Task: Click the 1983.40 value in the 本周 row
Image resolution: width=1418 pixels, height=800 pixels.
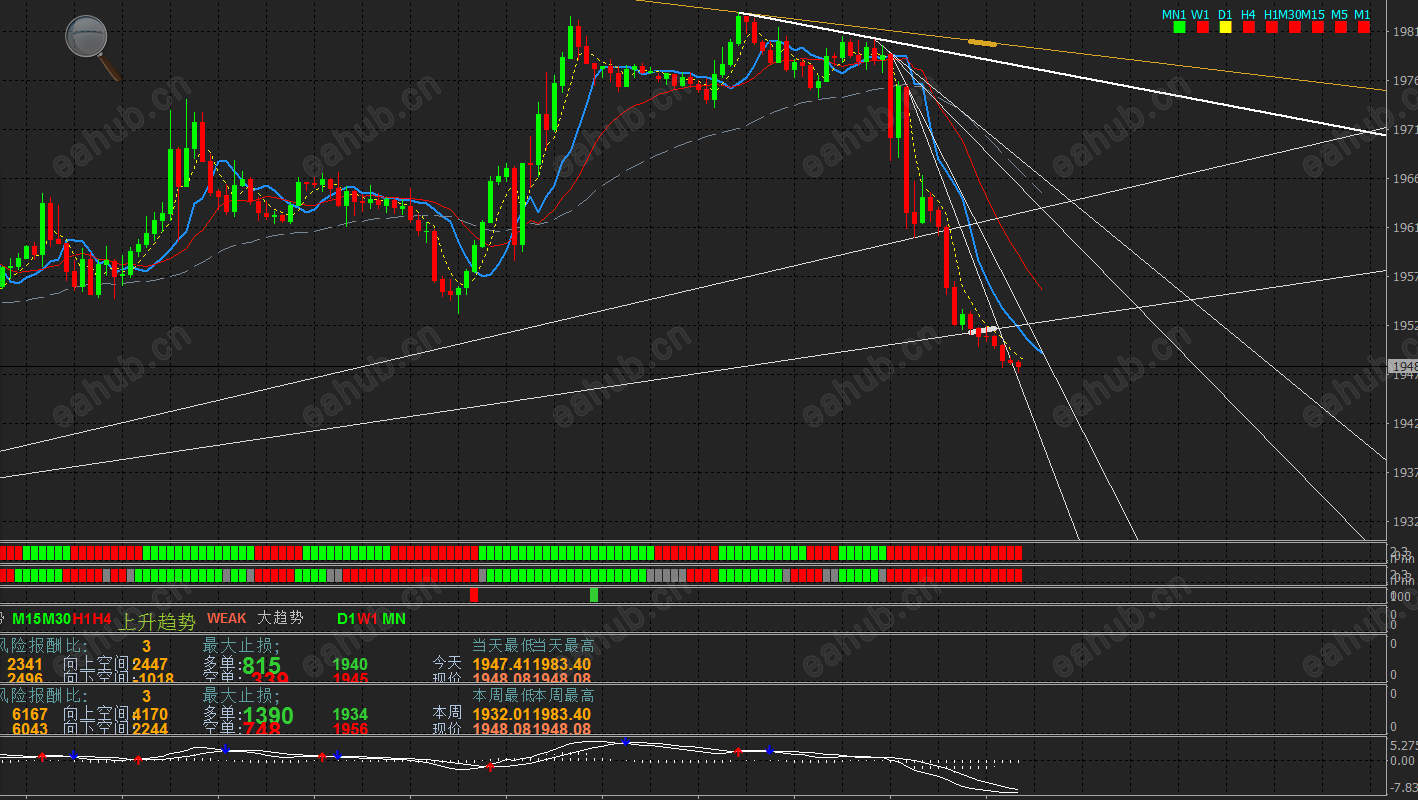Action: click(x=561, y=714)
